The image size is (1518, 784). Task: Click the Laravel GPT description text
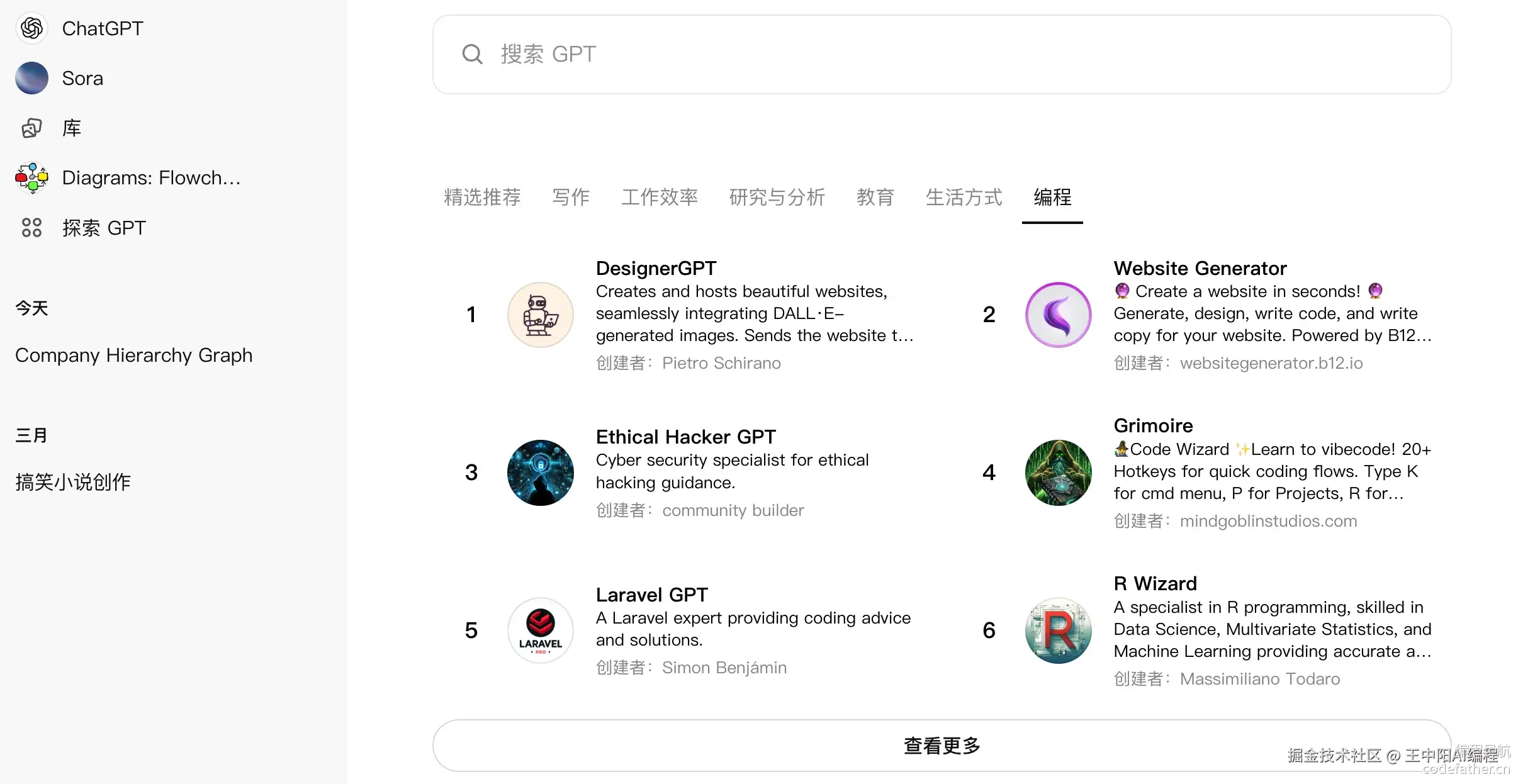pos(753,629)
